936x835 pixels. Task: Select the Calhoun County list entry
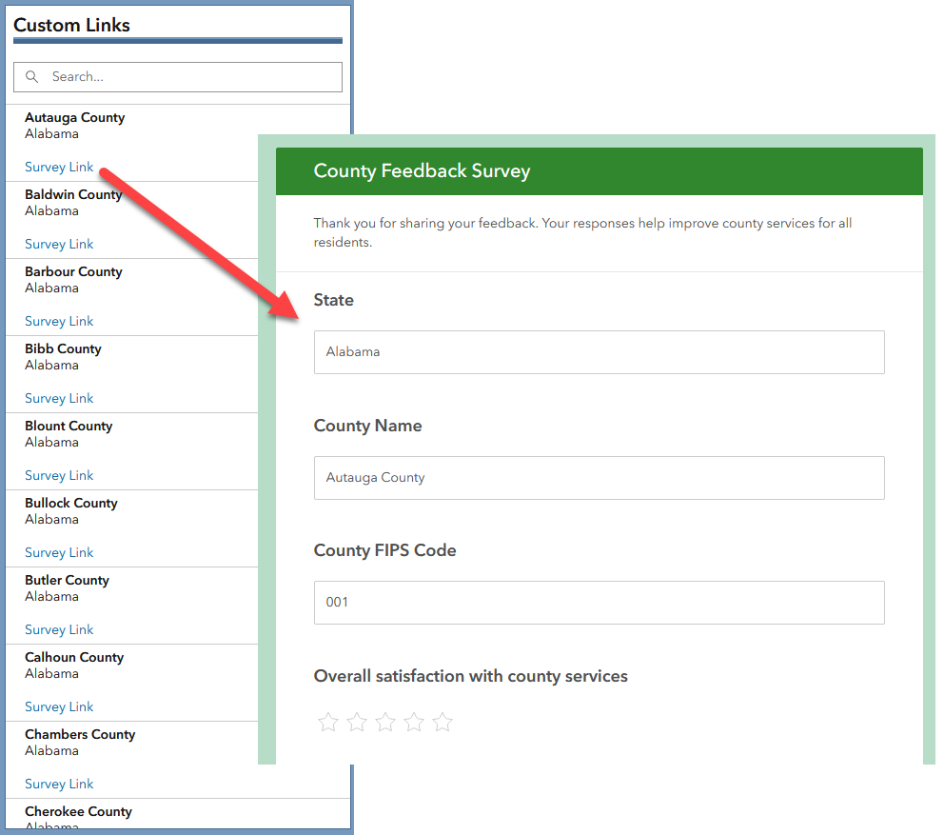tap(131, 682)
